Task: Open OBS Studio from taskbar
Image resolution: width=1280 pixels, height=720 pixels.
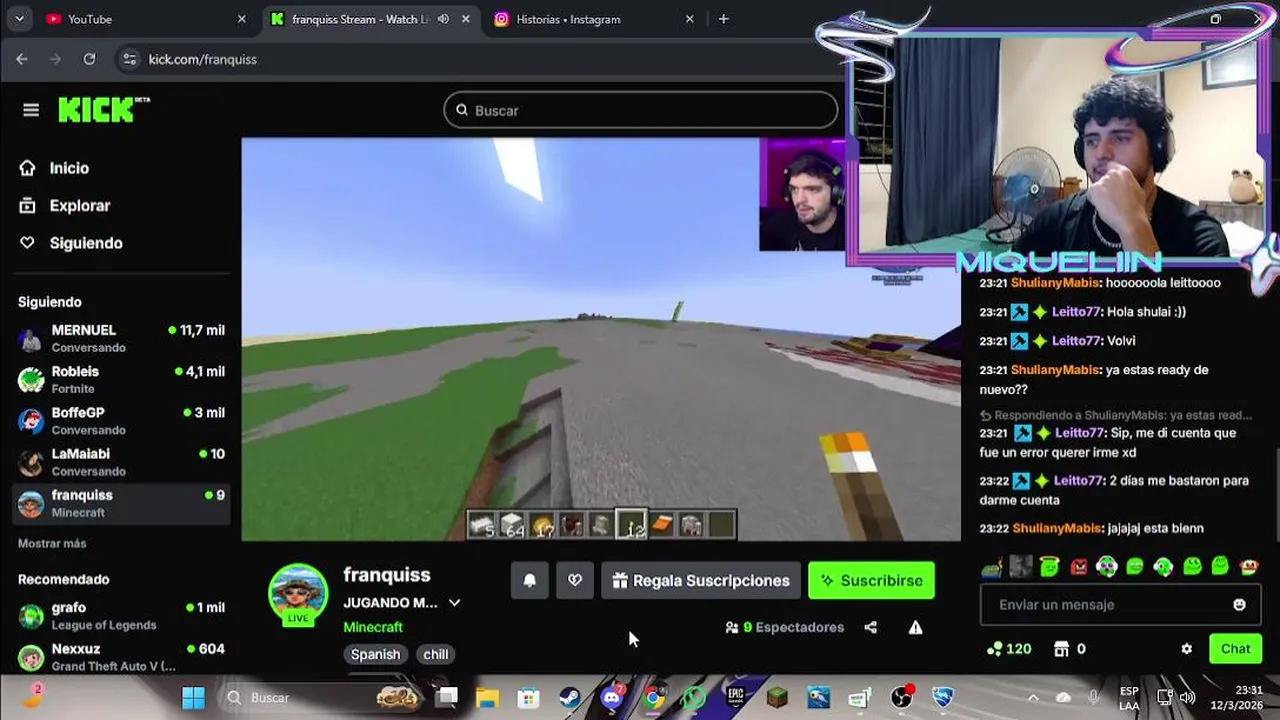Action: (901, 697)
